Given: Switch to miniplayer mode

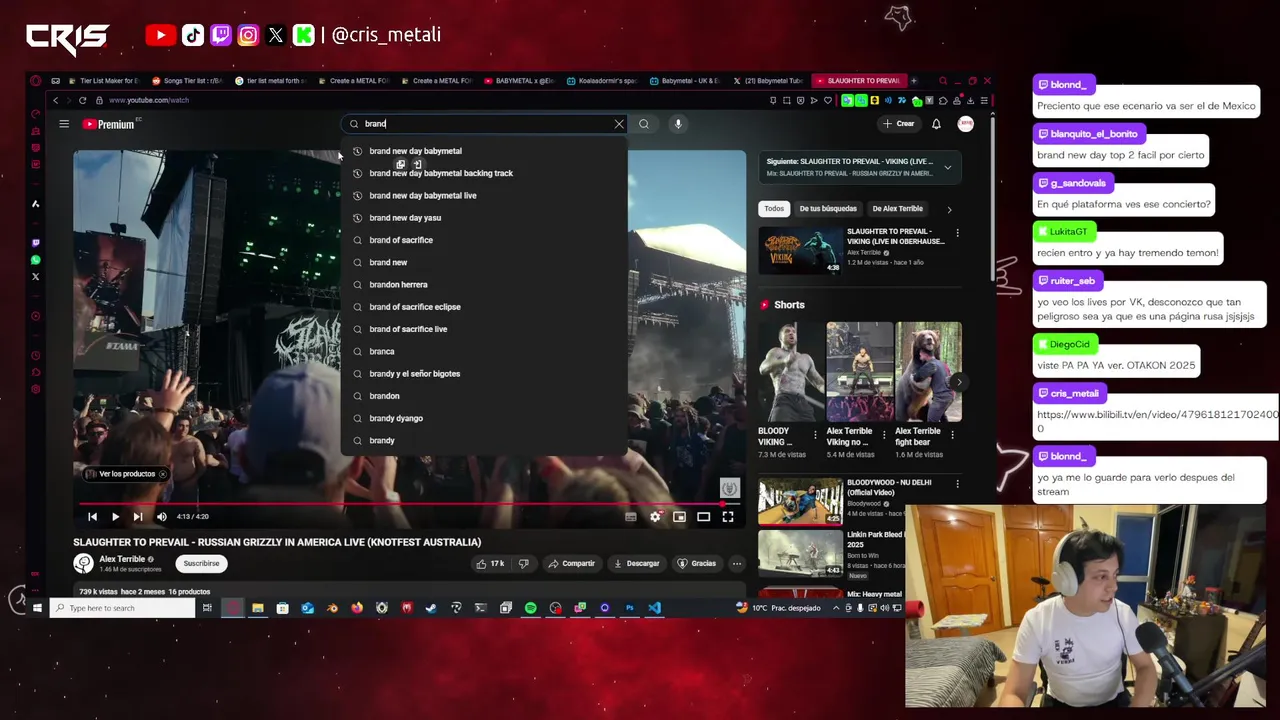Looking at the screenshot, I should (679, 517).
